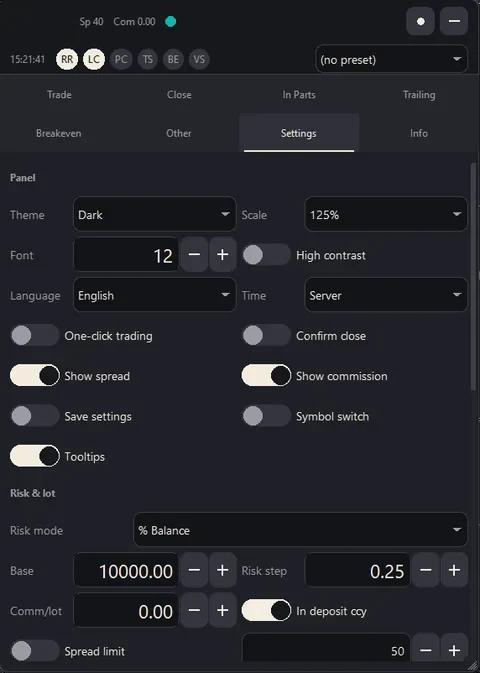Disable Tooltips toggle
The height and width of the screenshot is (673, 480).
(35, 456)
